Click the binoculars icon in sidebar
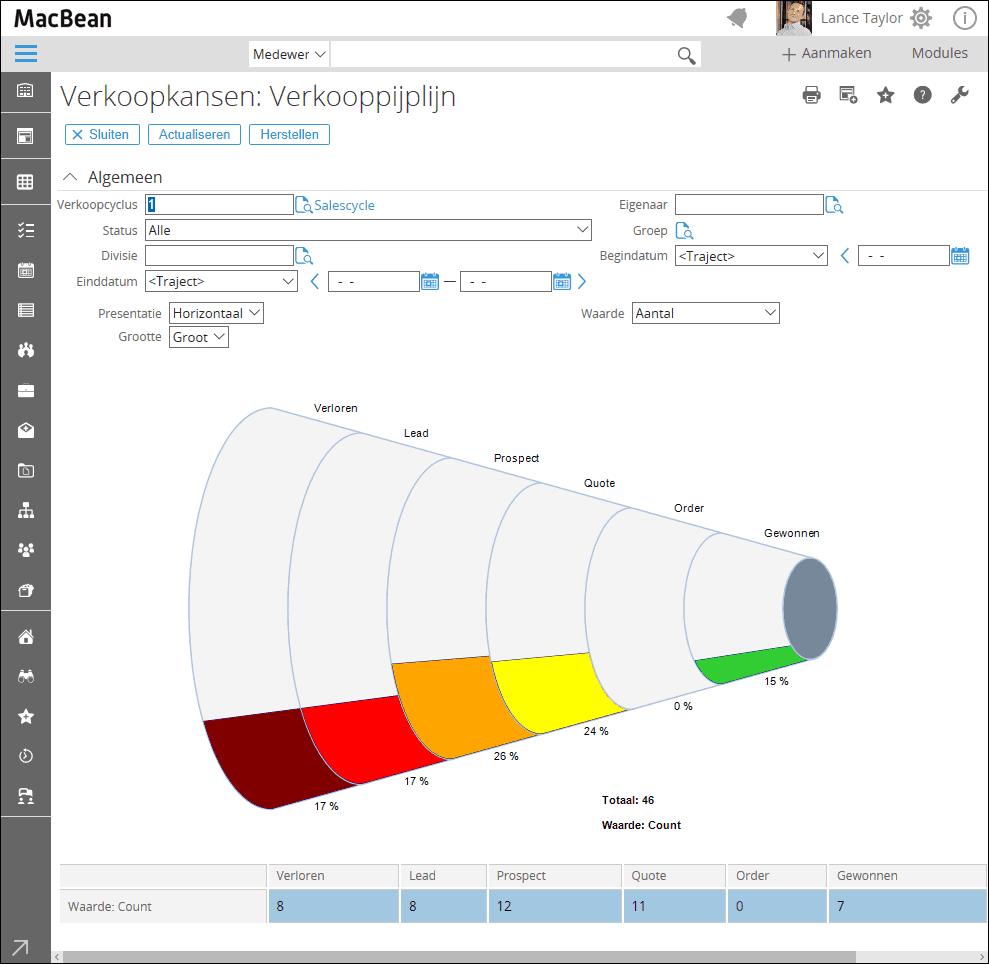Image resolution: width=989 pixels, height=964 pixels. [26, 677]
